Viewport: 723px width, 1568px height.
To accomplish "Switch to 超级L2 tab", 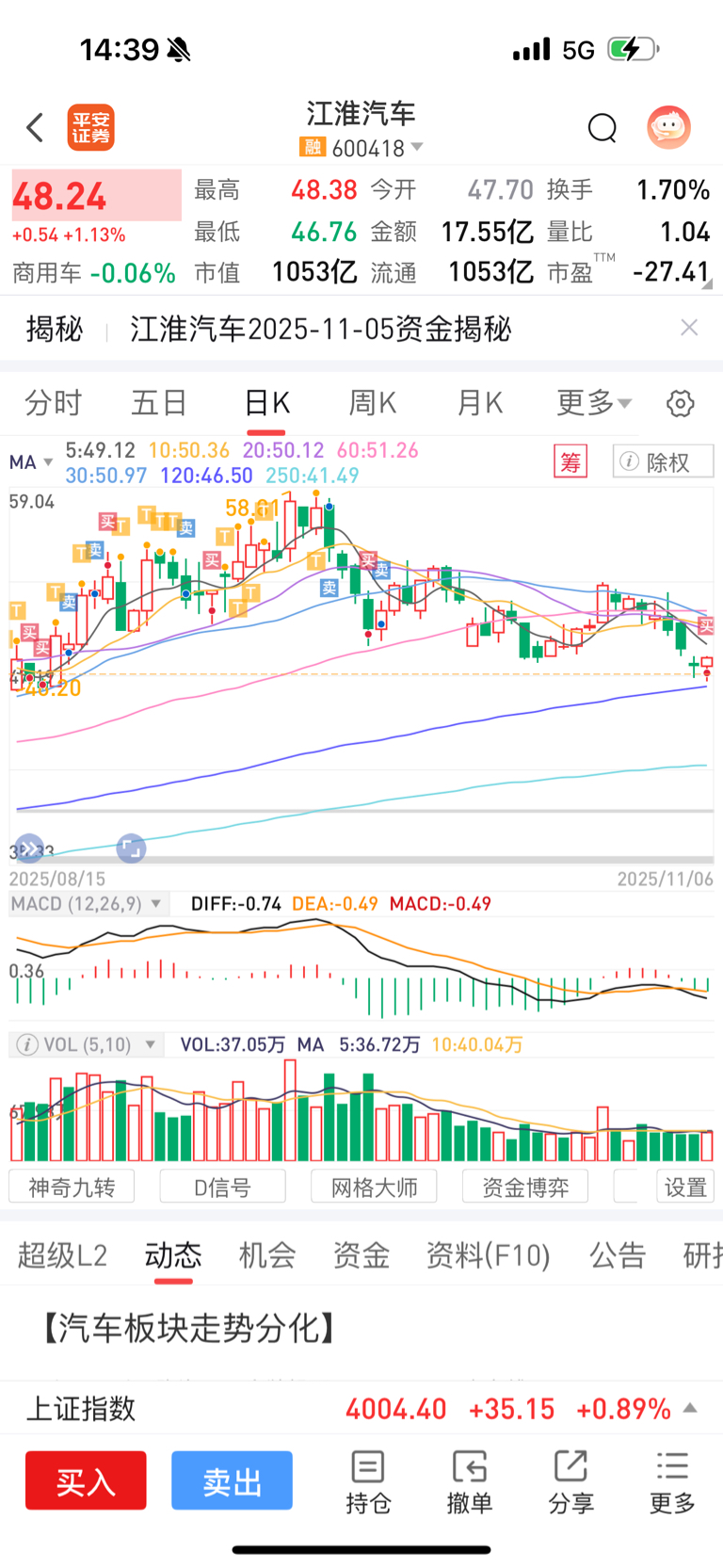I will pyautogui.click(x=62, y=1255).
